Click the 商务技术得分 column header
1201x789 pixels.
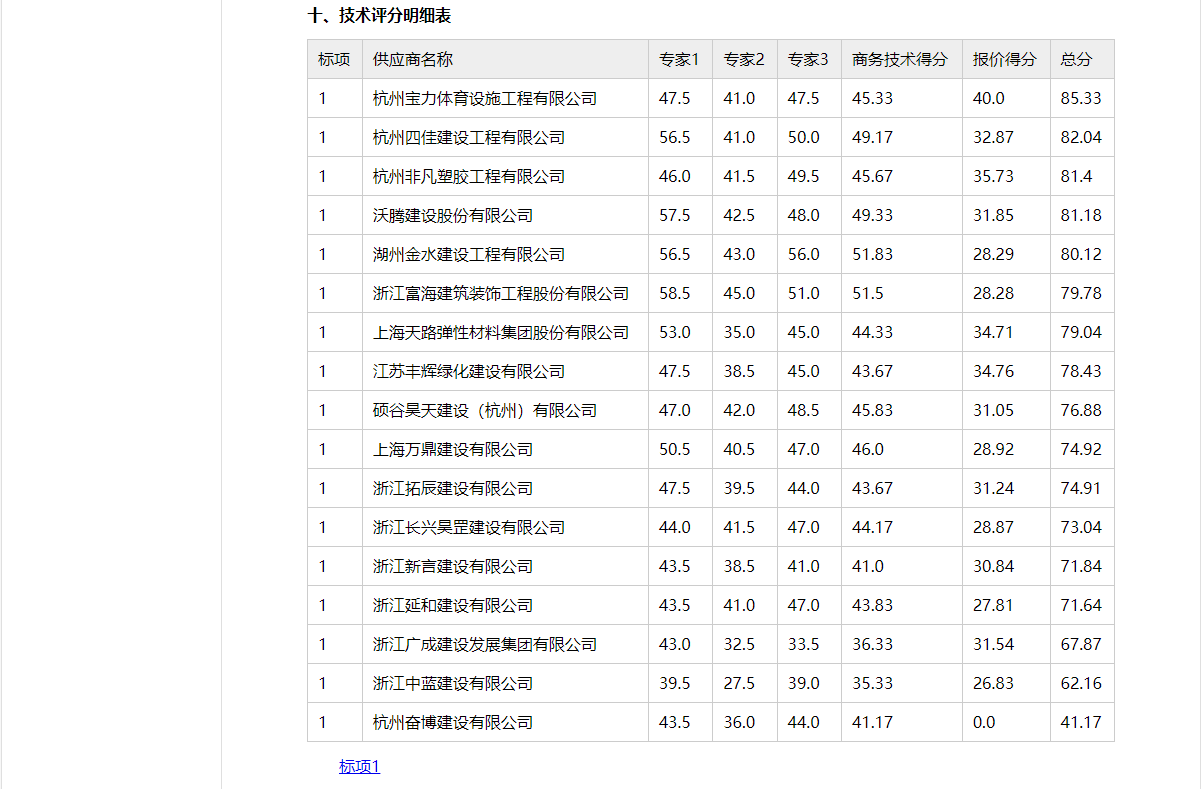pyautogui.click(x=899, y=59)
